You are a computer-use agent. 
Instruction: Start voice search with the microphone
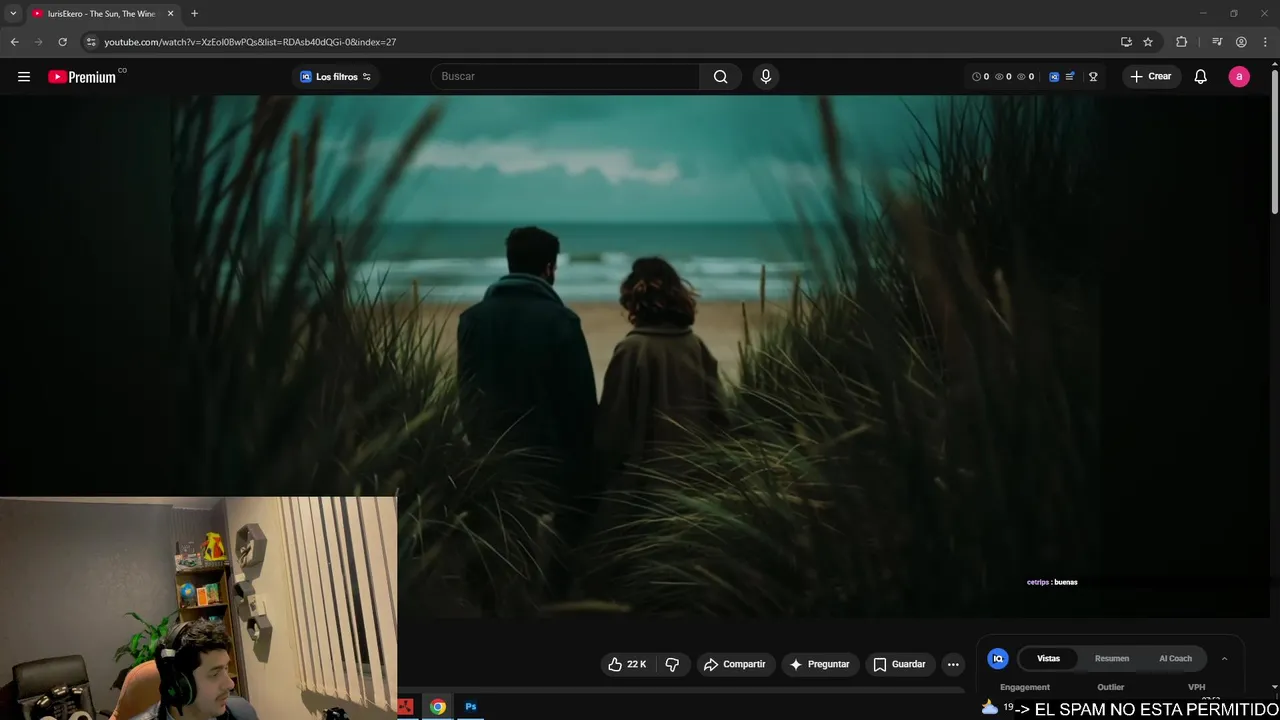[x=766, y=77]
